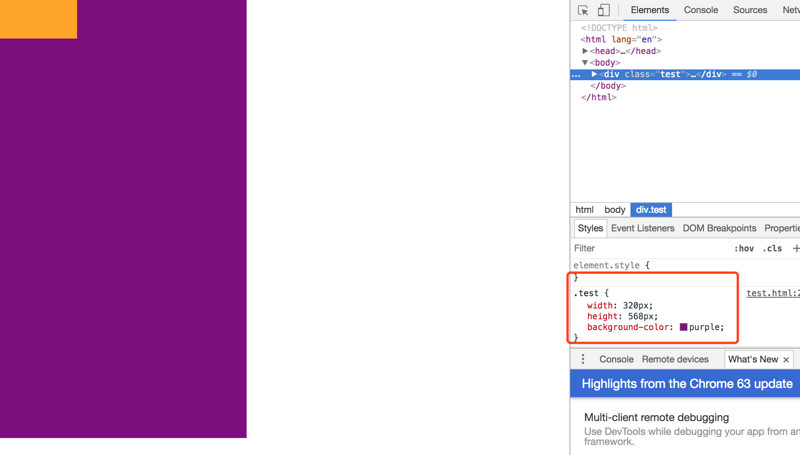Toggle the :hov element state panel
This screenshot has width=800, height=455.
point(744,248)
